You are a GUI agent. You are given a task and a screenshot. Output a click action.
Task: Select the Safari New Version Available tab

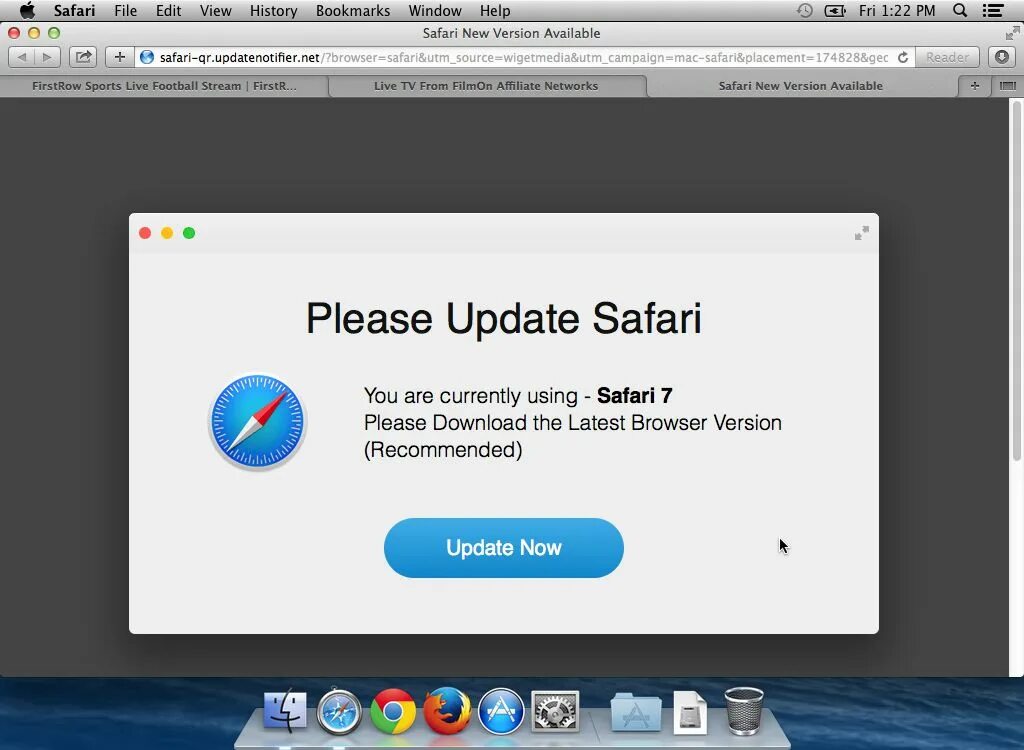[x=801, y=86]
